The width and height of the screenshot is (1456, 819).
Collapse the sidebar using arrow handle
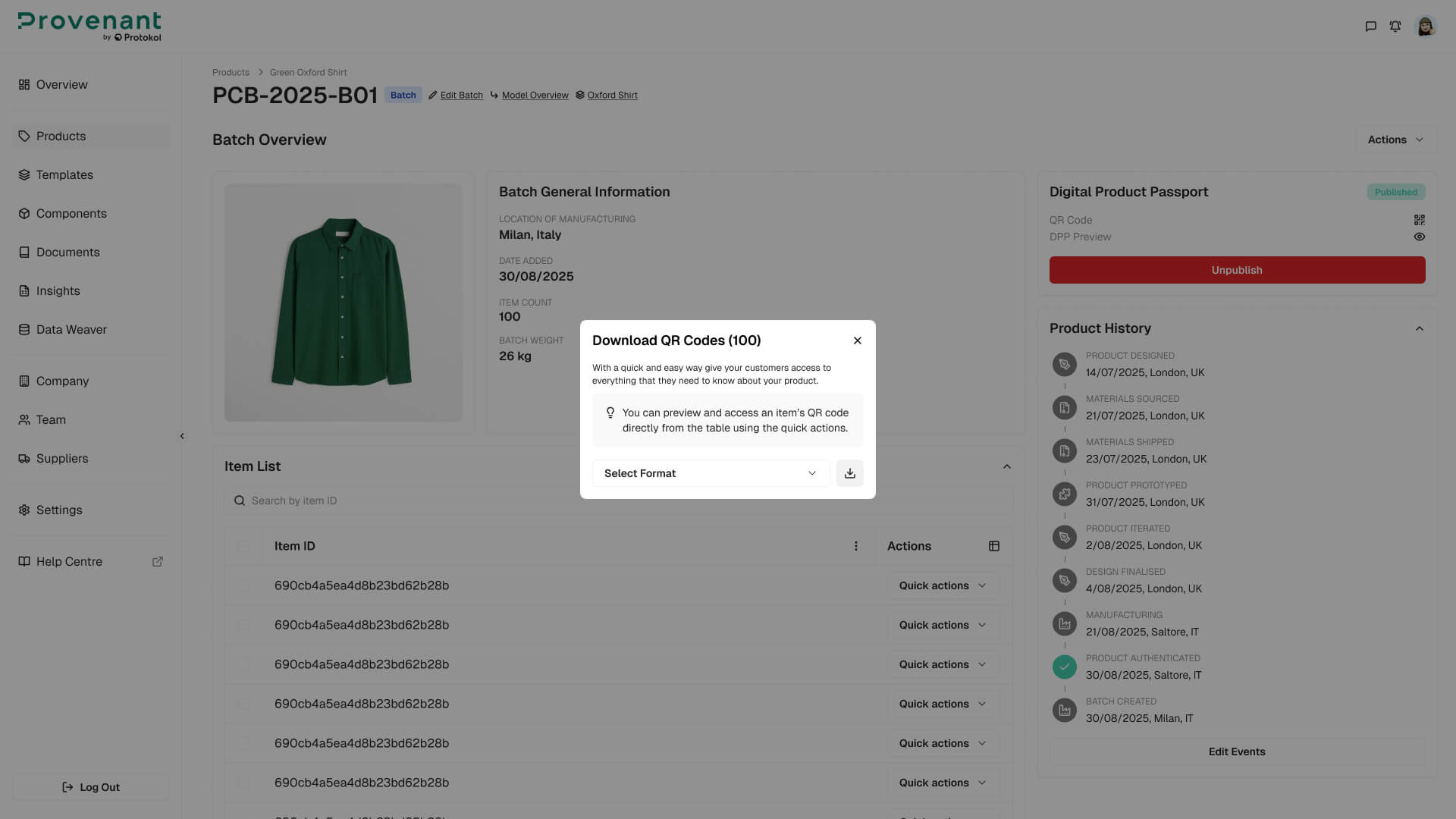(x=182, y=436)
